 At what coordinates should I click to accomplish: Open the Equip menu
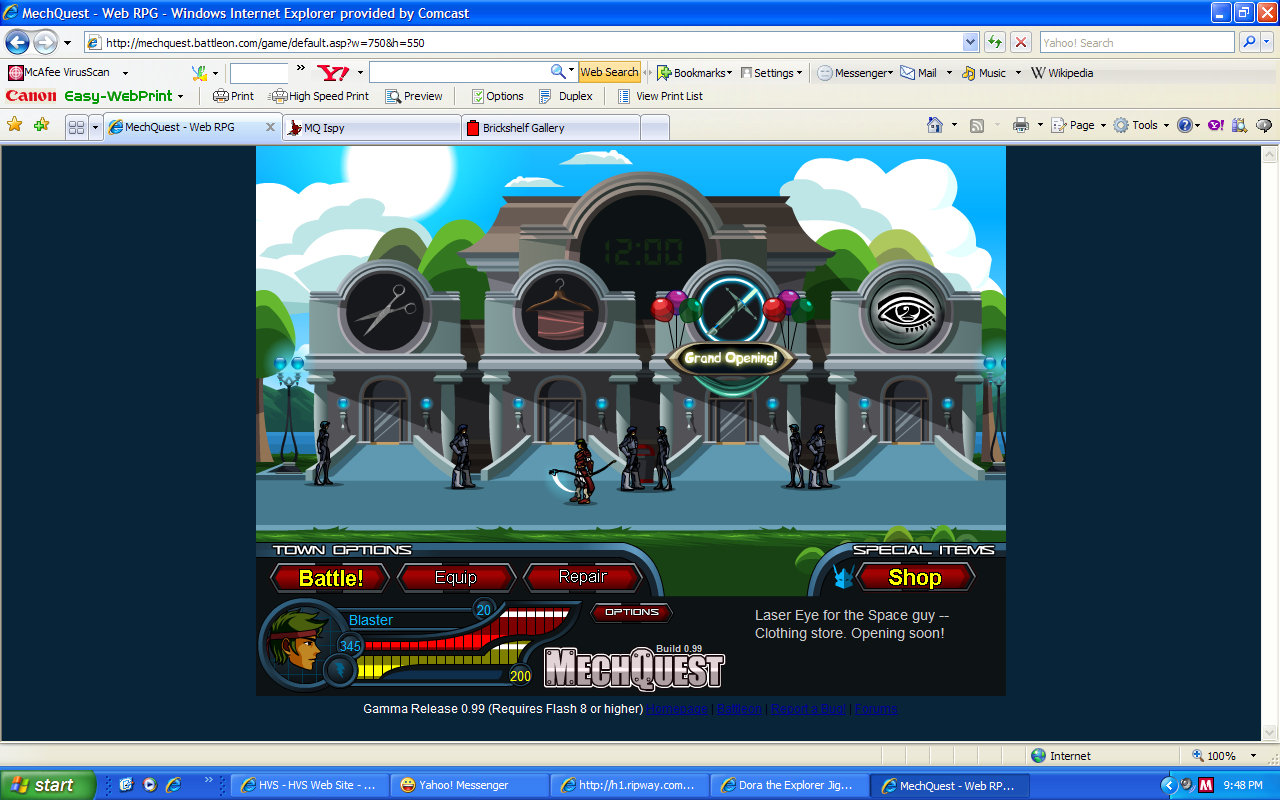point(456,578)
